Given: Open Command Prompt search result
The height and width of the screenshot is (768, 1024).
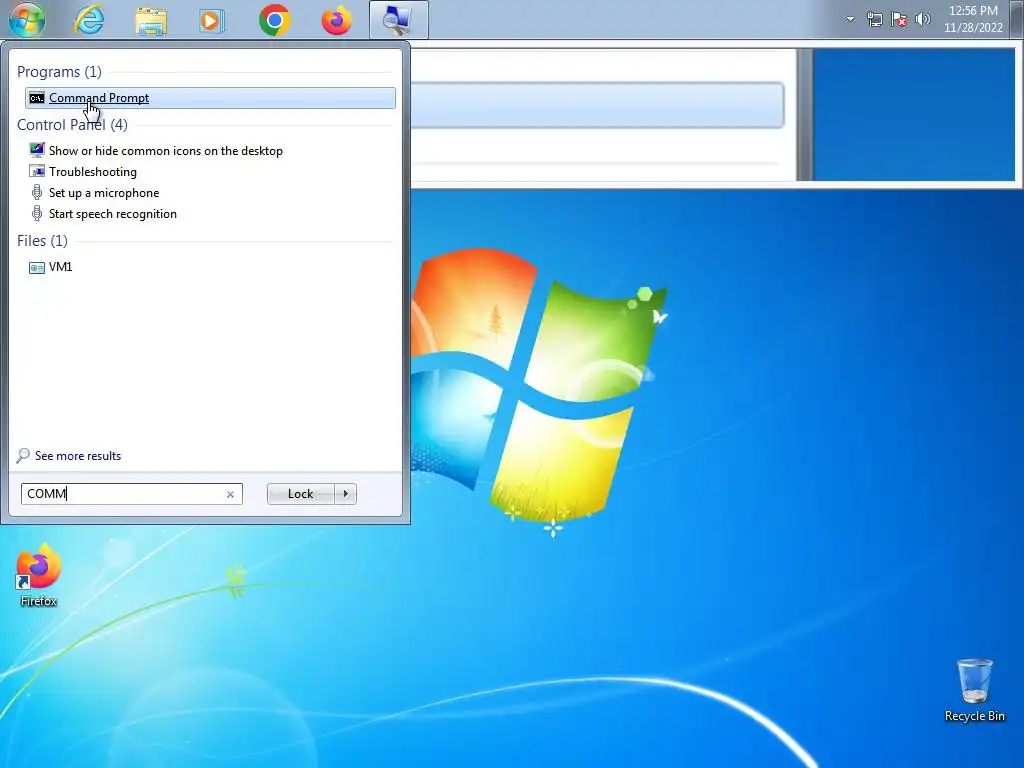Looking at the screenshot, I should point(210,98).
